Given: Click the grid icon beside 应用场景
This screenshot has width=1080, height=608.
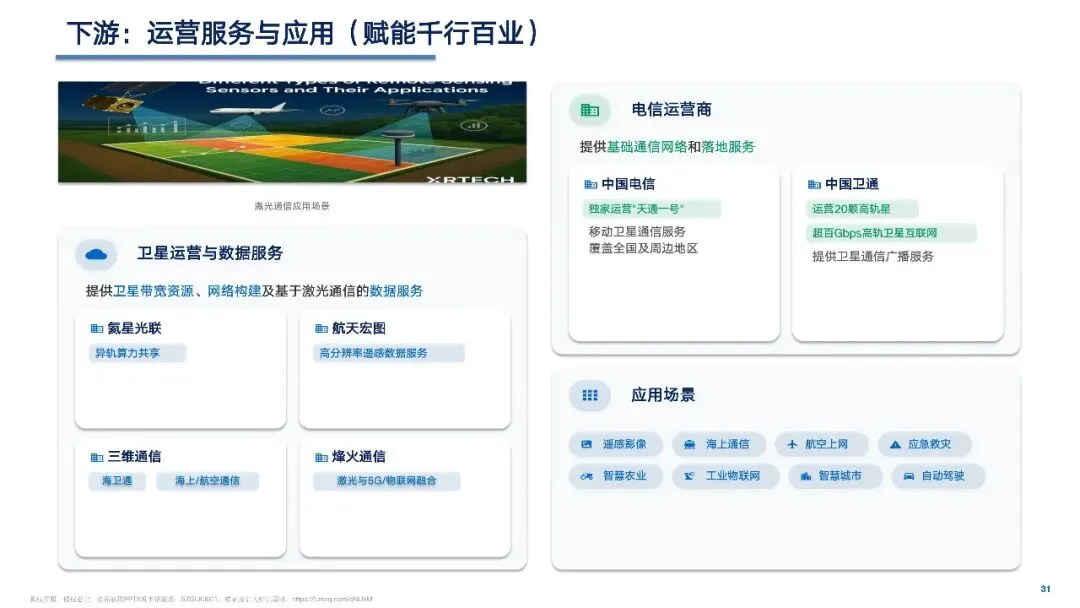Looking at the screenshot, I should pos(590,395).
